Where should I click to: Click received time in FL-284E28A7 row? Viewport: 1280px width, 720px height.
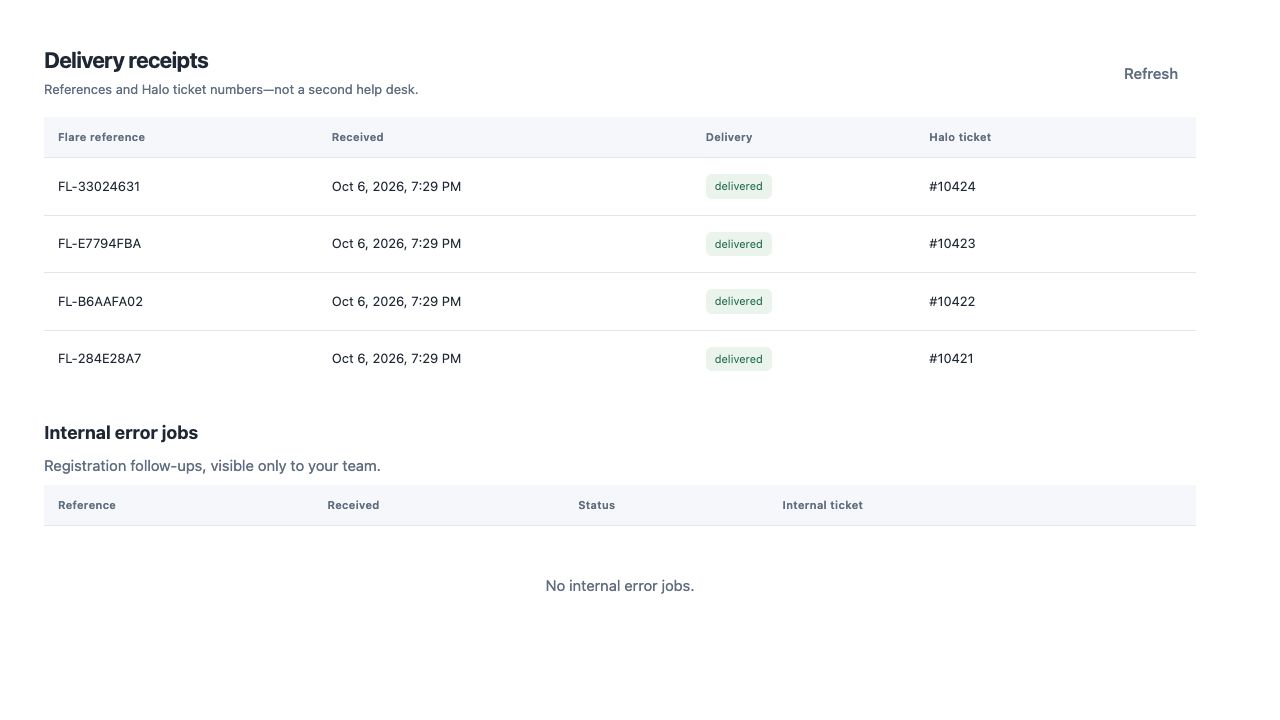click(396, 359)
